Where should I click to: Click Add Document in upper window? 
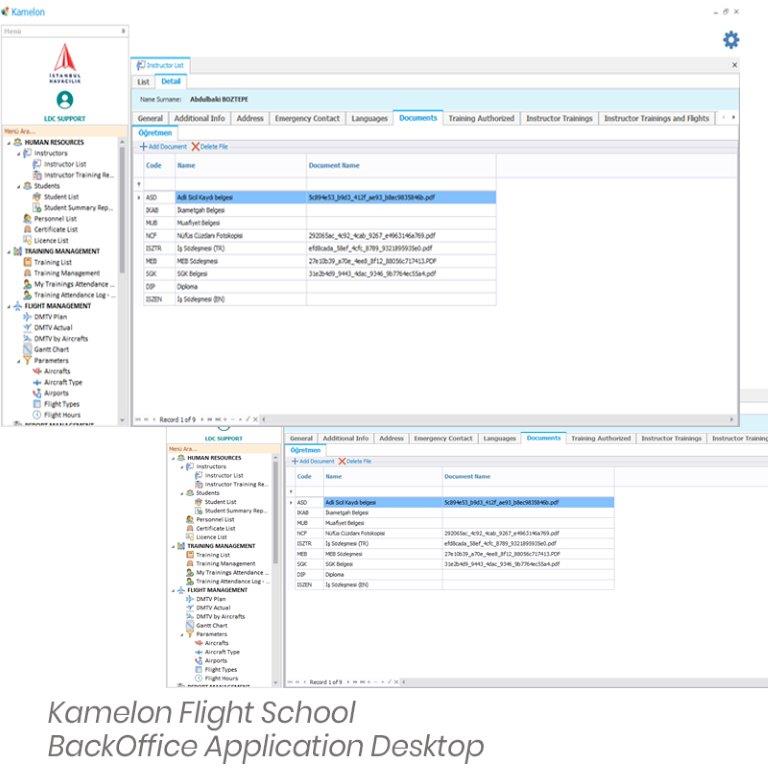point(163,146)
